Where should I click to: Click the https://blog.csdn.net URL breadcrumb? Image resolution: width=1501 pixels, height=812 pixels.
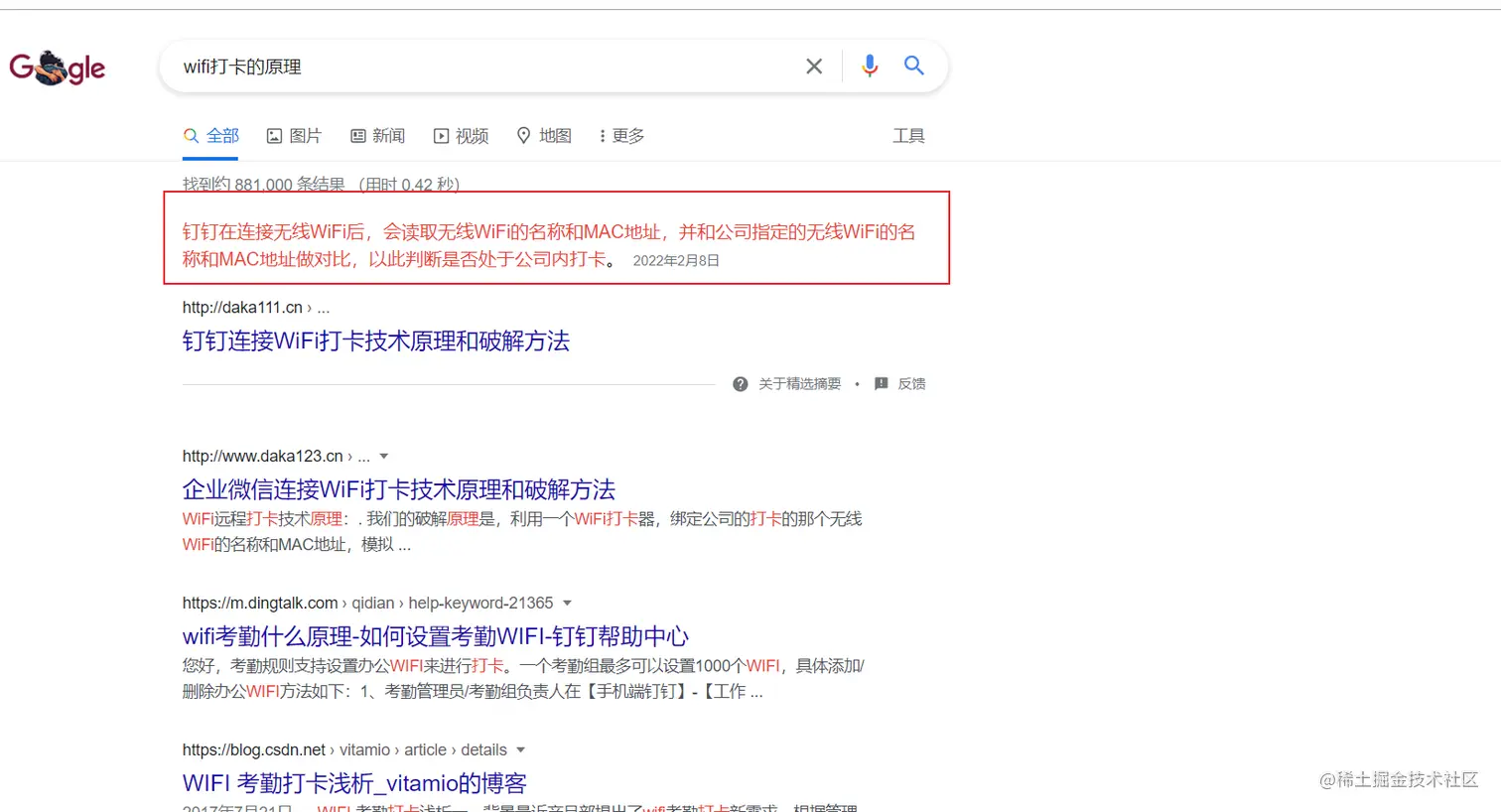click(344, 750)
